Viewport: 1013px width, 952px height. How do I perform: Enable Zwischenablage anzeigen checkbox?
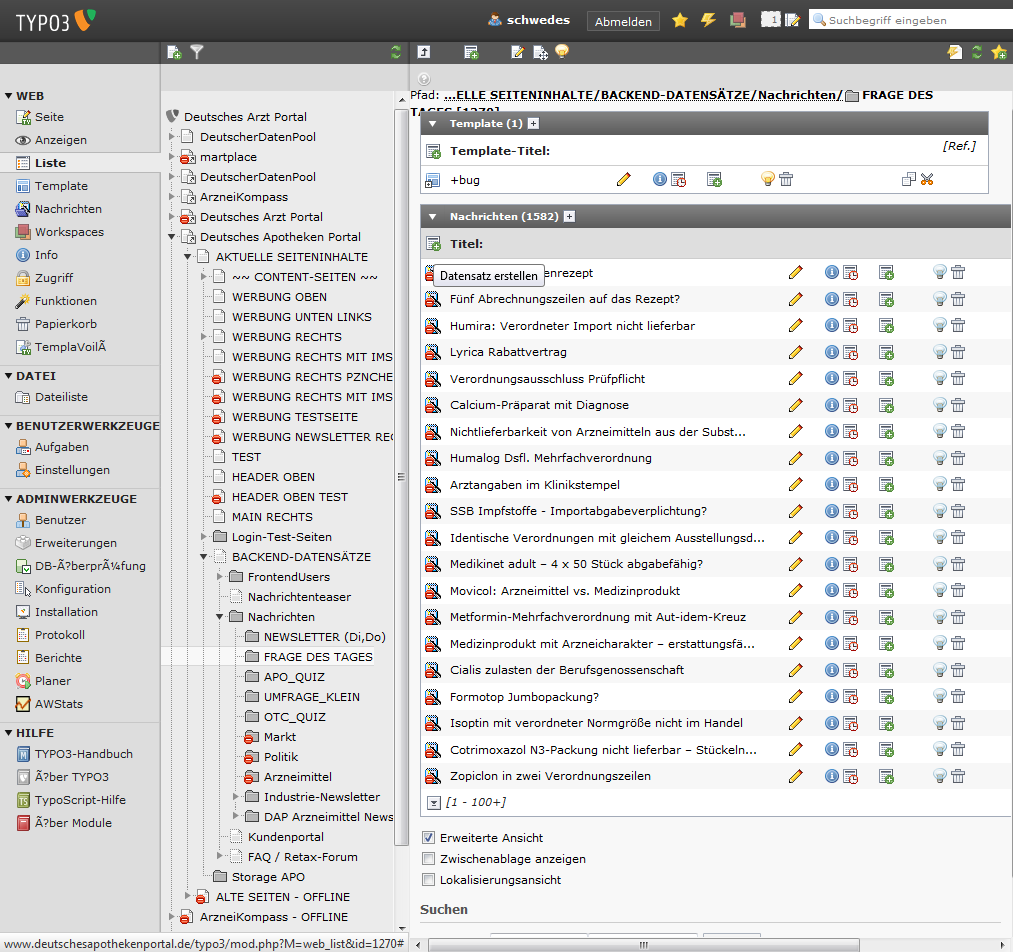click(x=429, y=859)
